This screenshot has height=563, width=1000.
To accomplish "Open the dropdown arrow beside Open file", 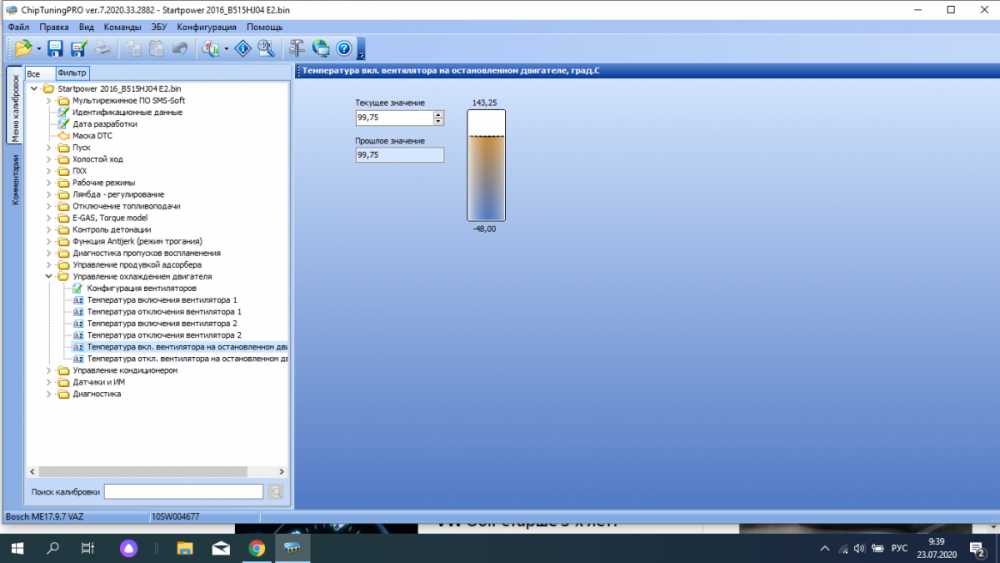I will (39, 49).
